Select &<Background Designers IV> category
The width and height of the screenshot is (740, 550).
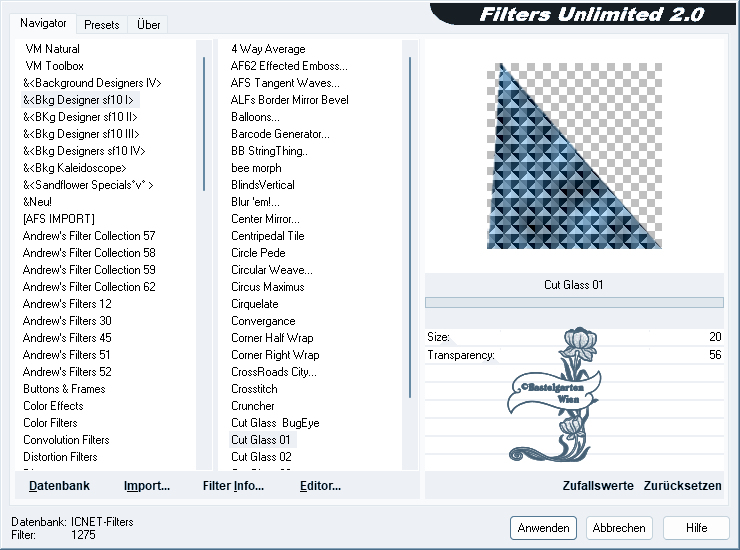(x=92, y=83)
